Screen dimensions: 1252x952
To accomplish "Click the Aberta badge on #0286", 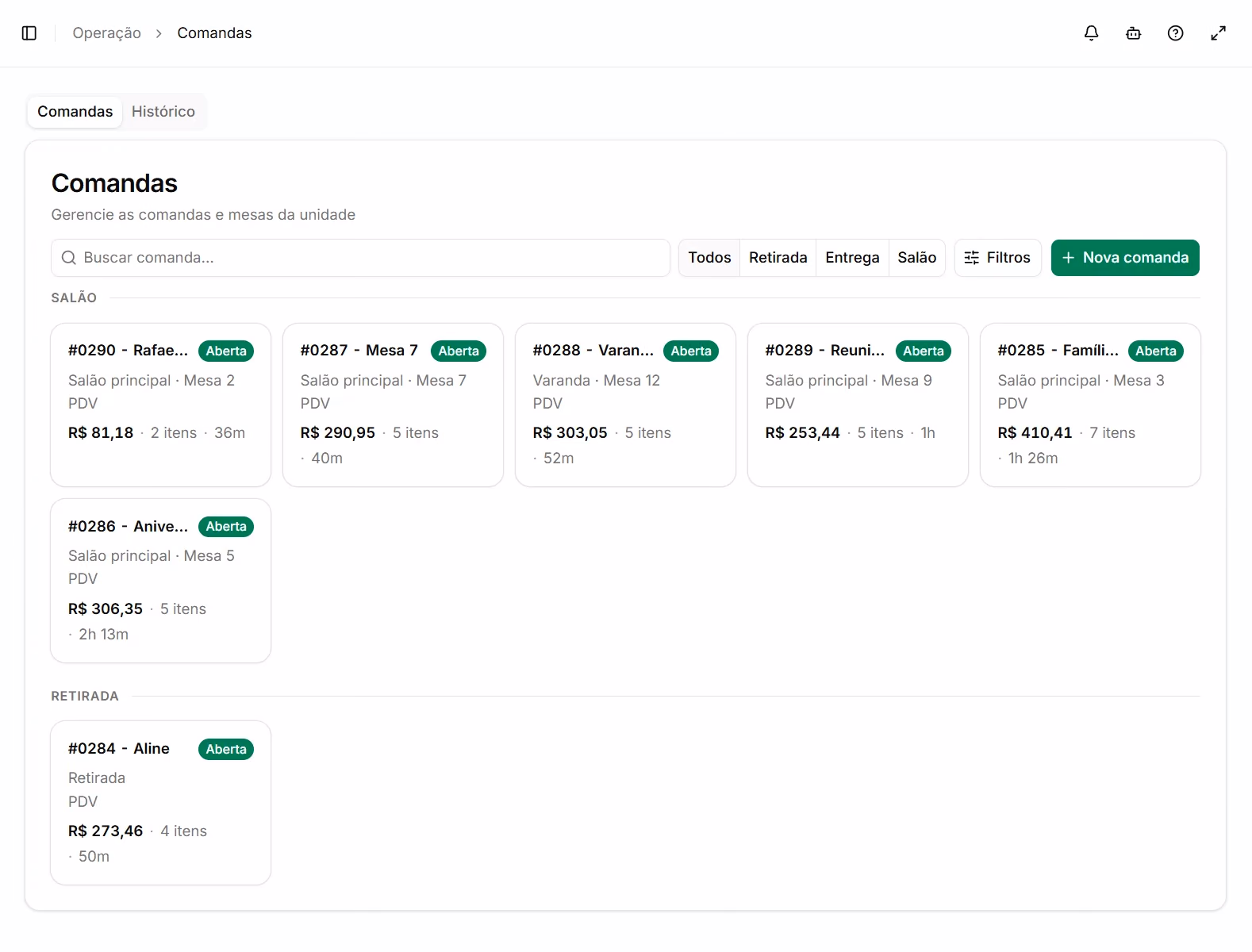I will (x=226, y=527).
